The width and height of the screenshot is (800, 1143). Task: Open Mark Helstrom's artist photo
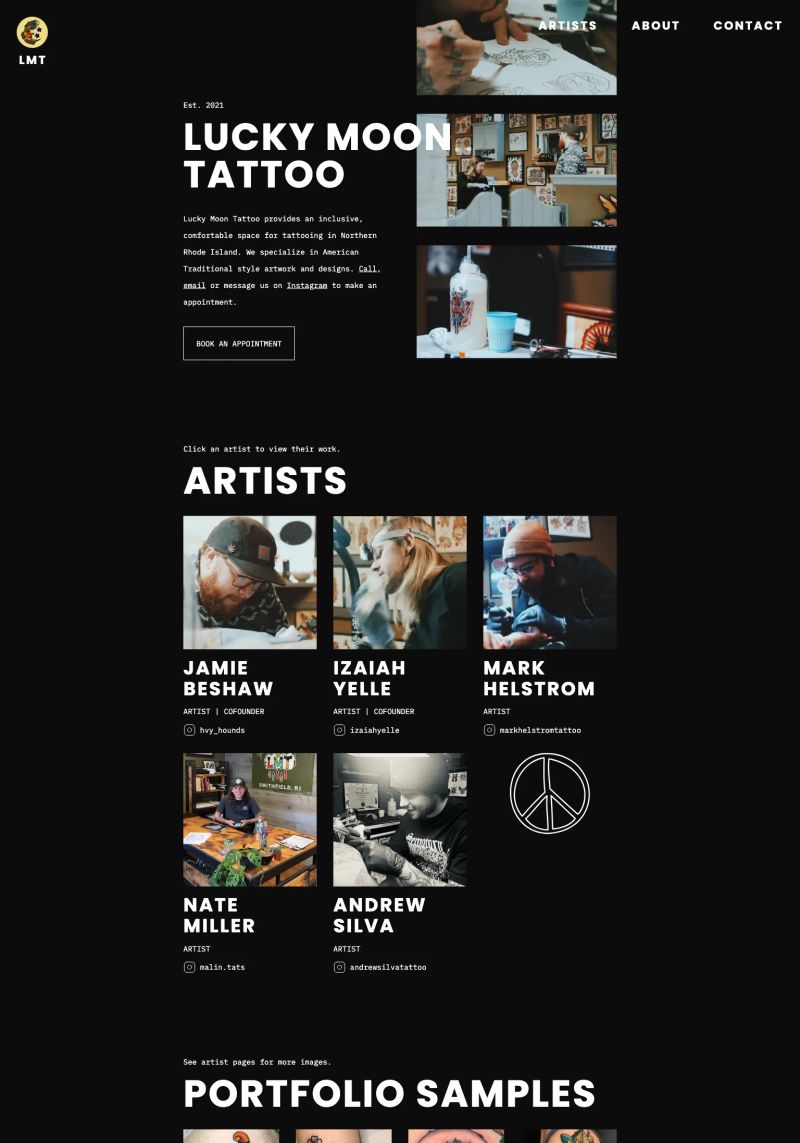pos(550,582)
